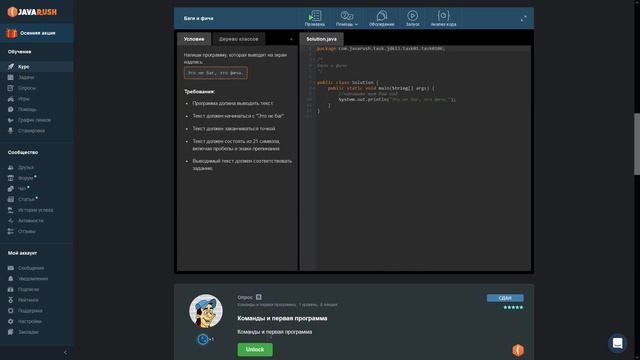The image size is (640, 360).
Task: Click the page vertical scrollbar thumb
Action: coord(636,144)
